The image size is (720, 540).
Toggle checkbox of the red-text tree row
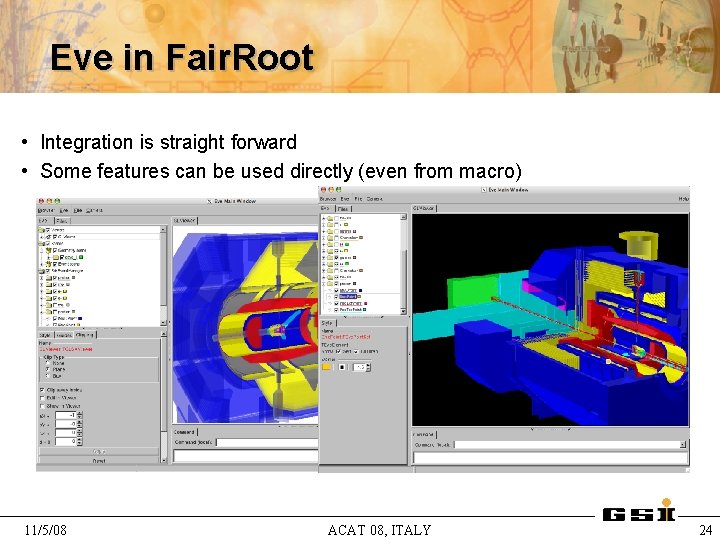336,304
